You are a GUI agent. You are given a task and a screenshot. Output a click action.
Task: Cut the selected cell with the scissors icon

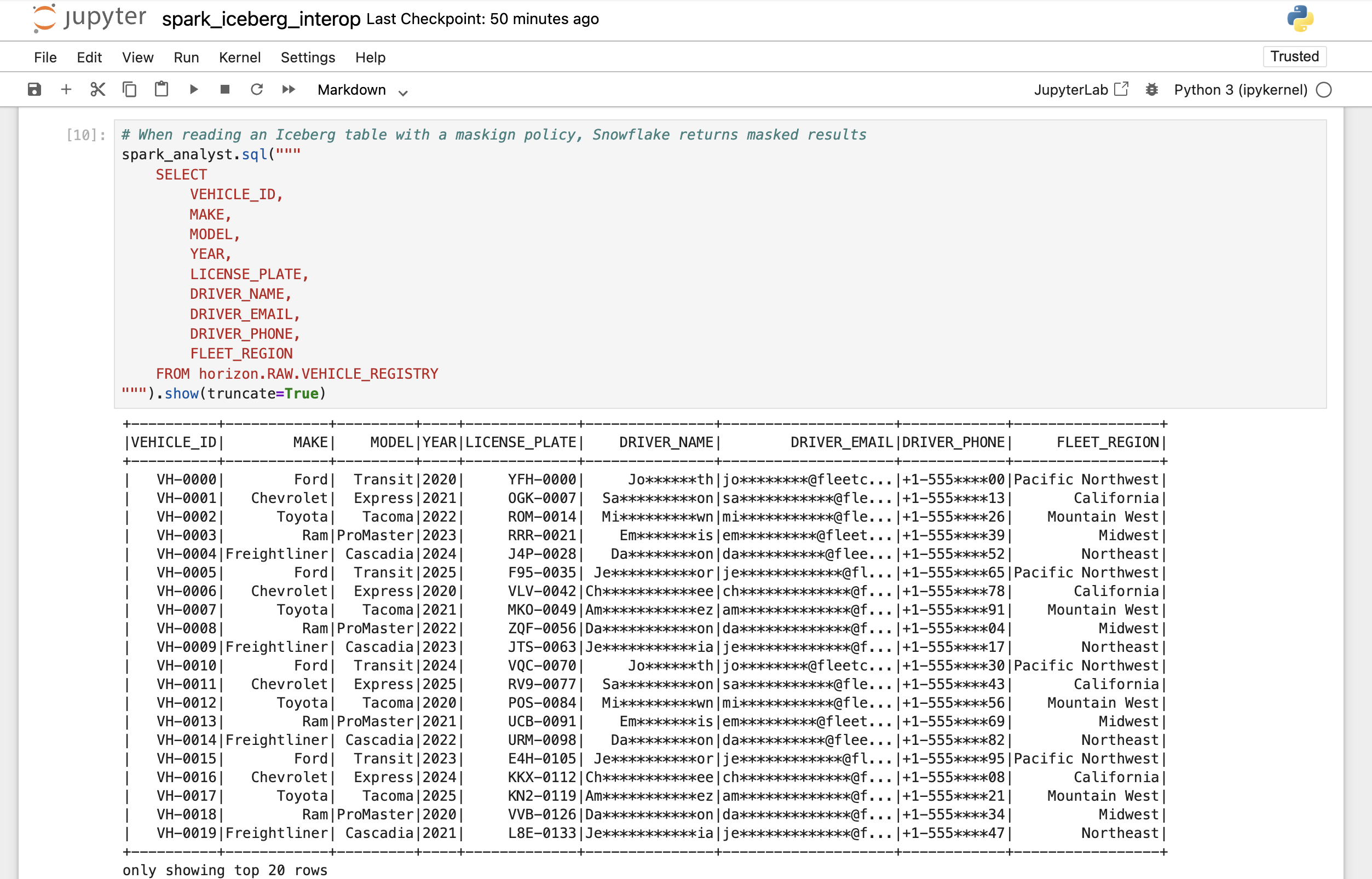click(97, 90)
